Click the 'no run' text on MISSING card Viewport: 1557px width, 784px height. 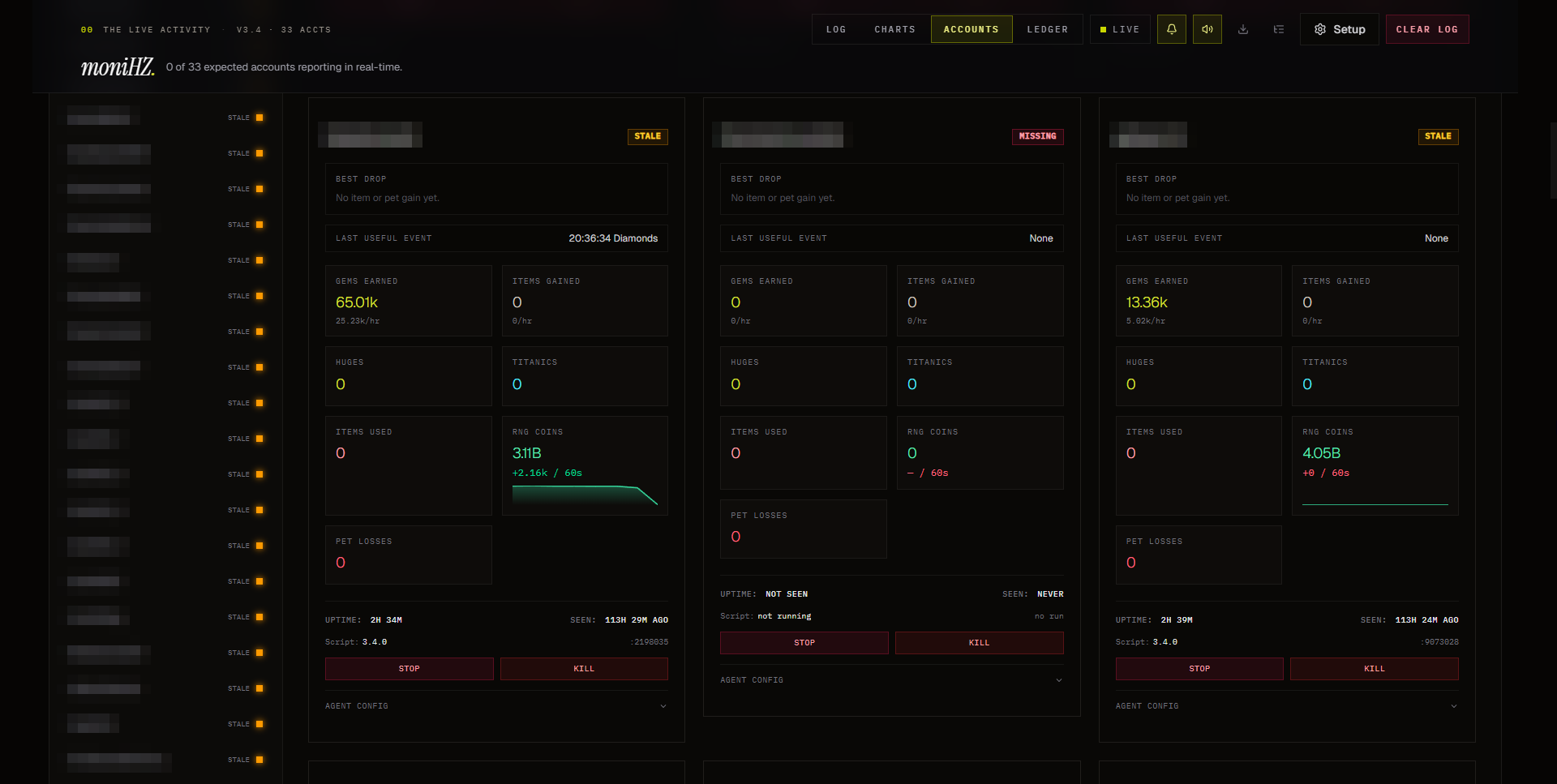tap(1049, 616)
